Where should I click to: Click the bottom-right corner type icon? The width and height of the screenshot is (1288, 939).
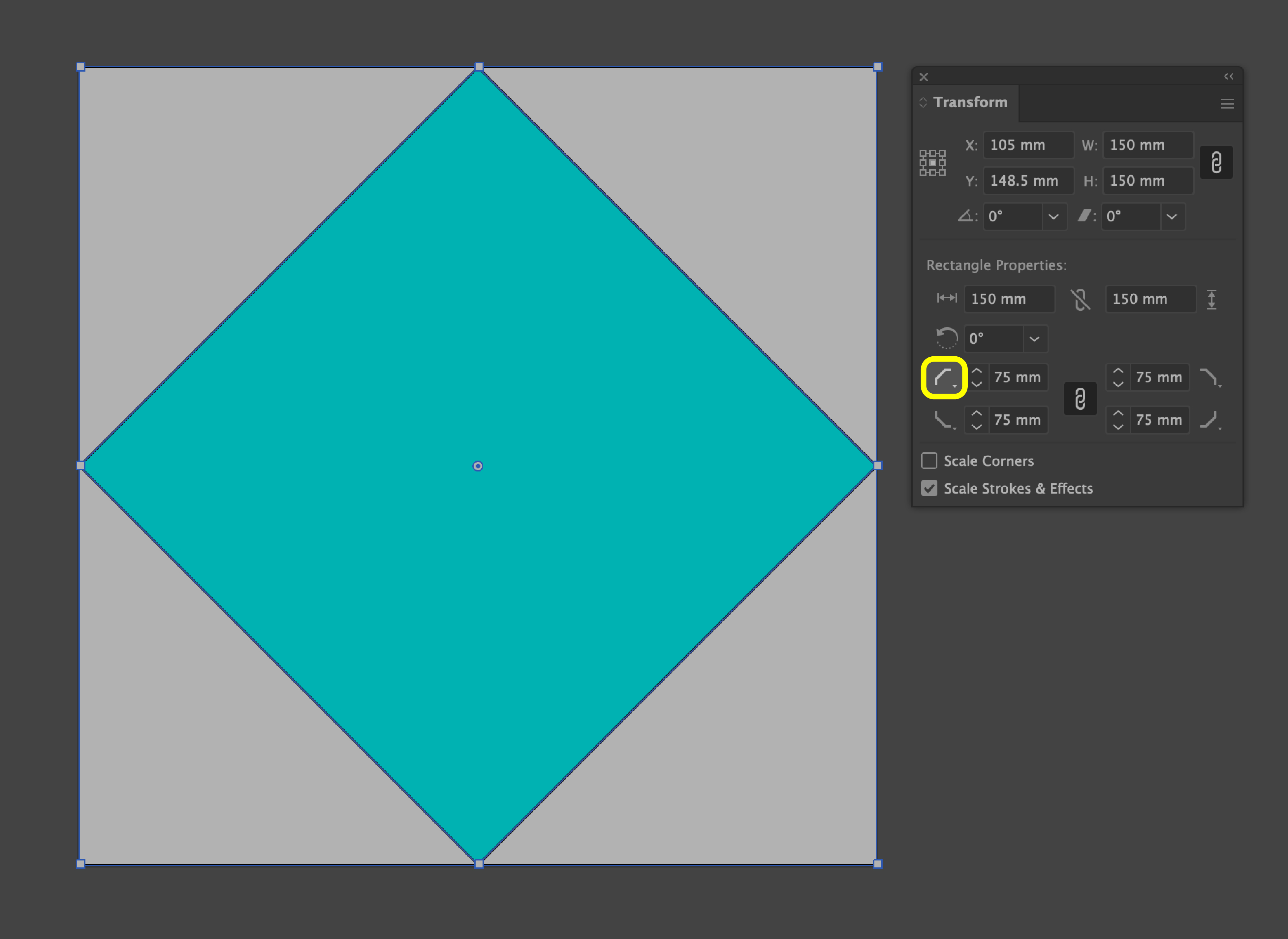[x=1209, y=420]
